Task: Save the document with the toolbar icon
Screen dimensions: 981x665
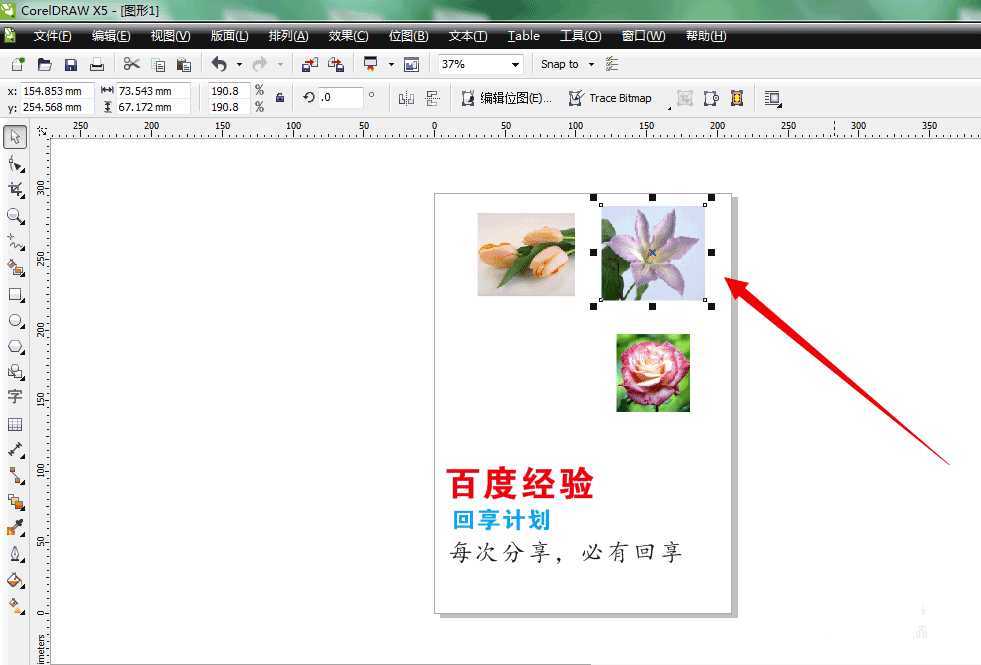Action: (x=70, y=63)
